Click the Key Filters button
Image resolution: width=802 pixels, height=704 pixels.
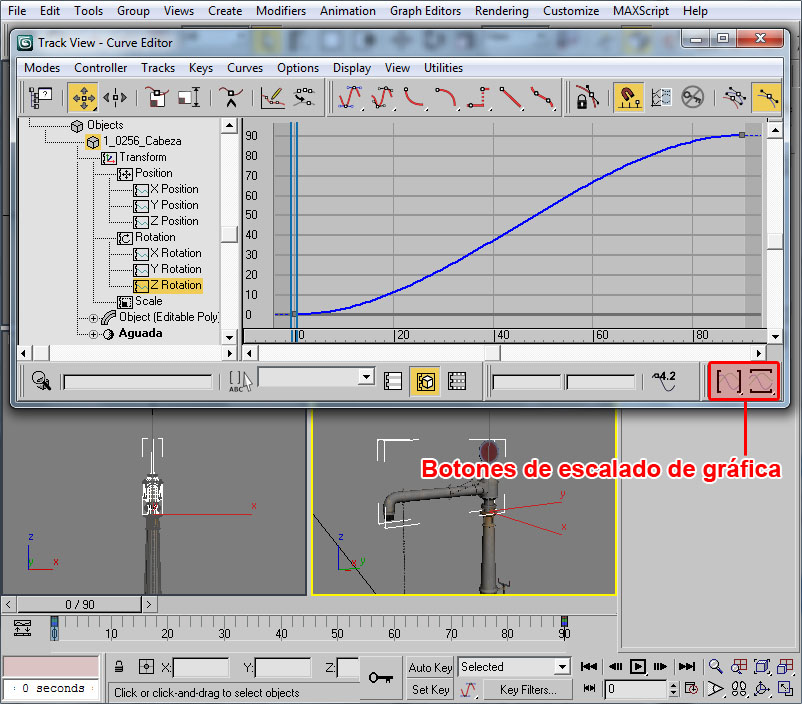click(527, 689)
